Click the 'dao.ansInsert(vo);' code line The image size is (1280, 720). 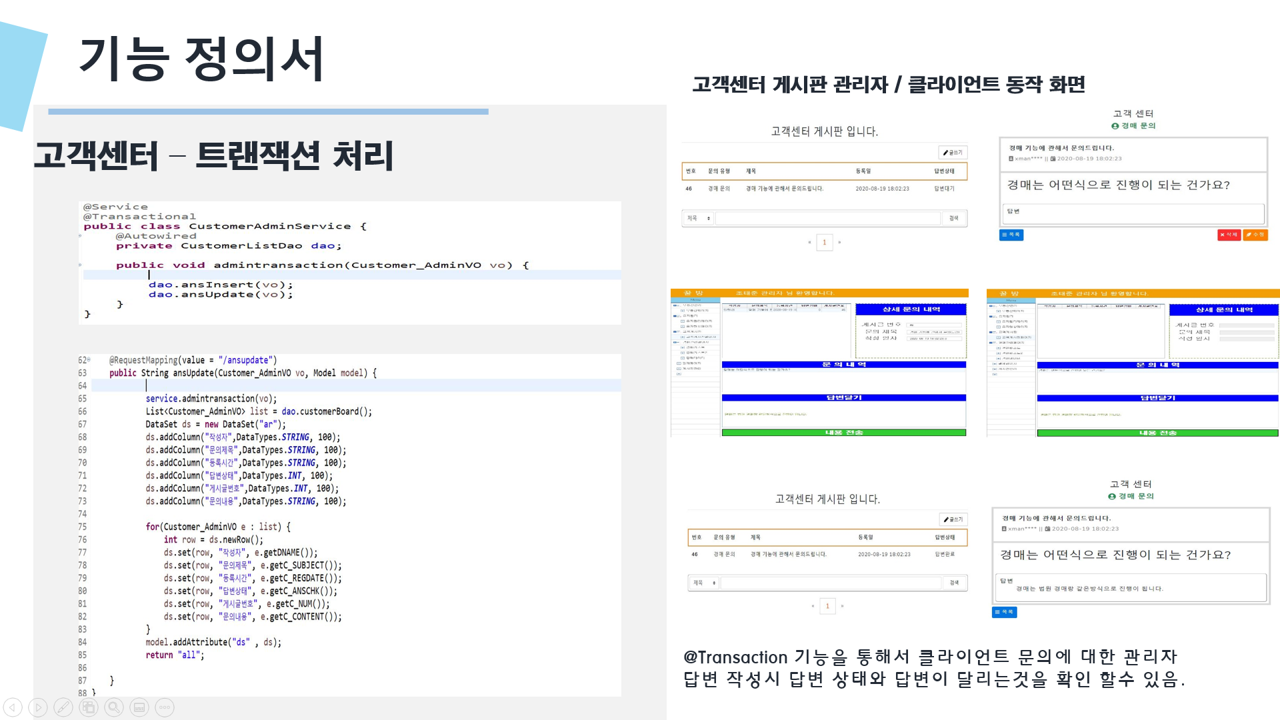[221, 285]
